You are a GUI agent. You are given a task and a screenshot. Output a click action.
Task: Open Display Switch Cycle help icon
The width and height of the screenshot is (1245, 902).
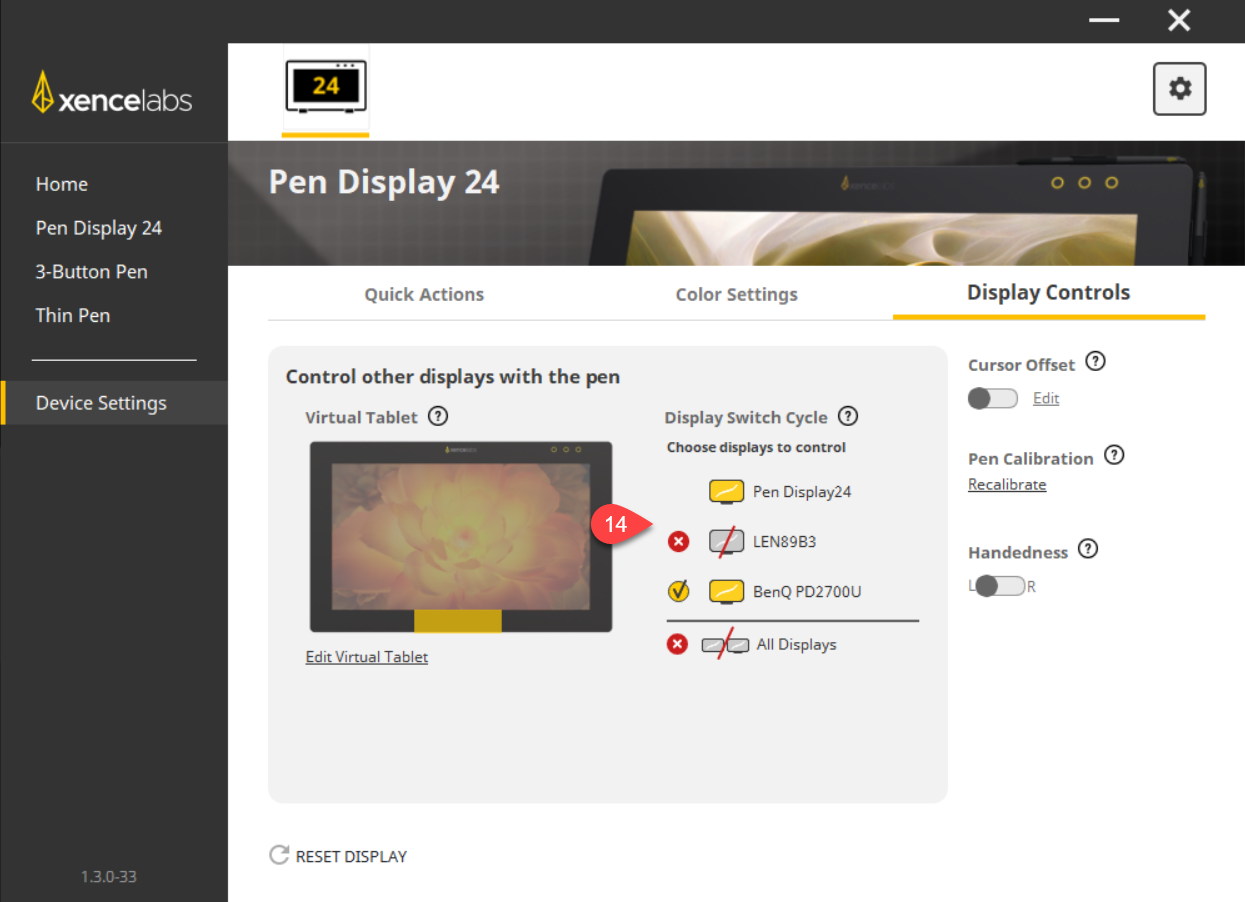[x=848, y=416]
